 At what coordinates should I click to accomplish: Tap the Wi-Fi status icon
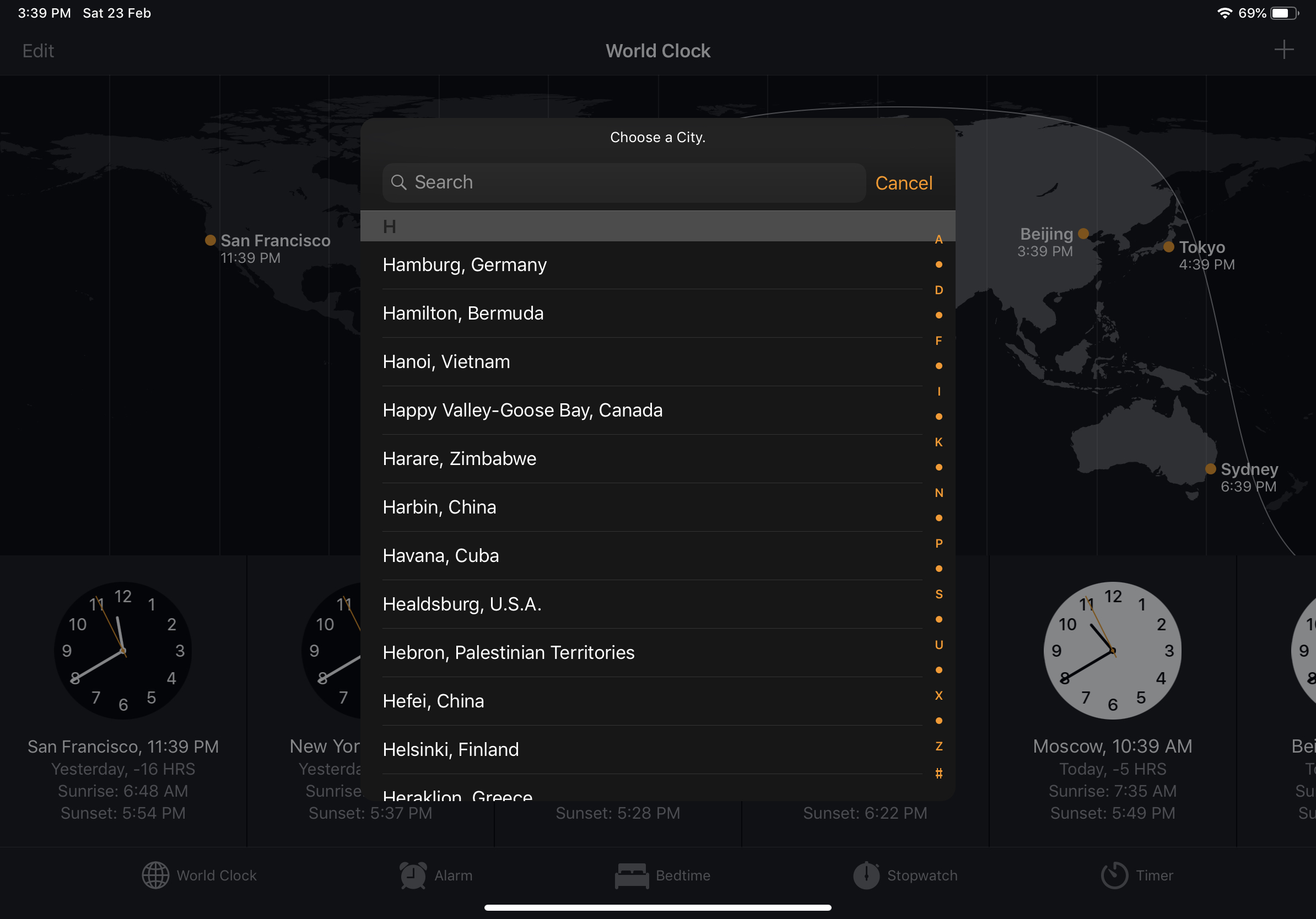tap(1225, 13)
